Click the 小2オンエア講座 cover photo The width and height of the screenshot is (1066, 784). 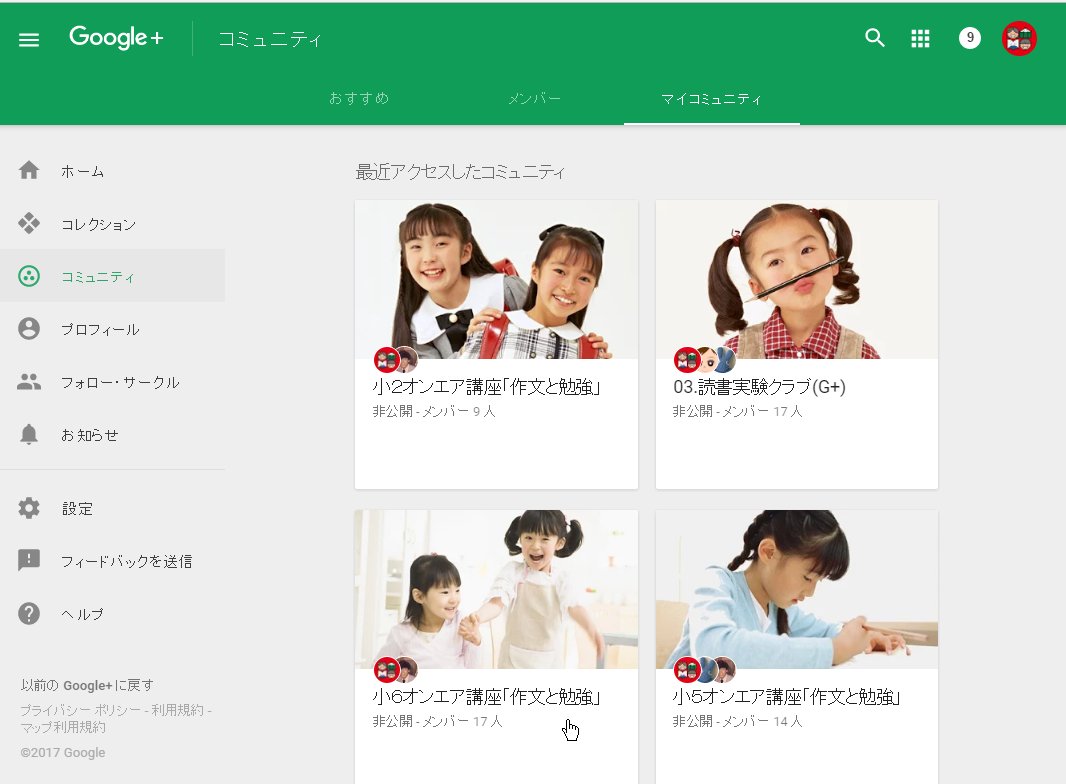pos(496,279)
